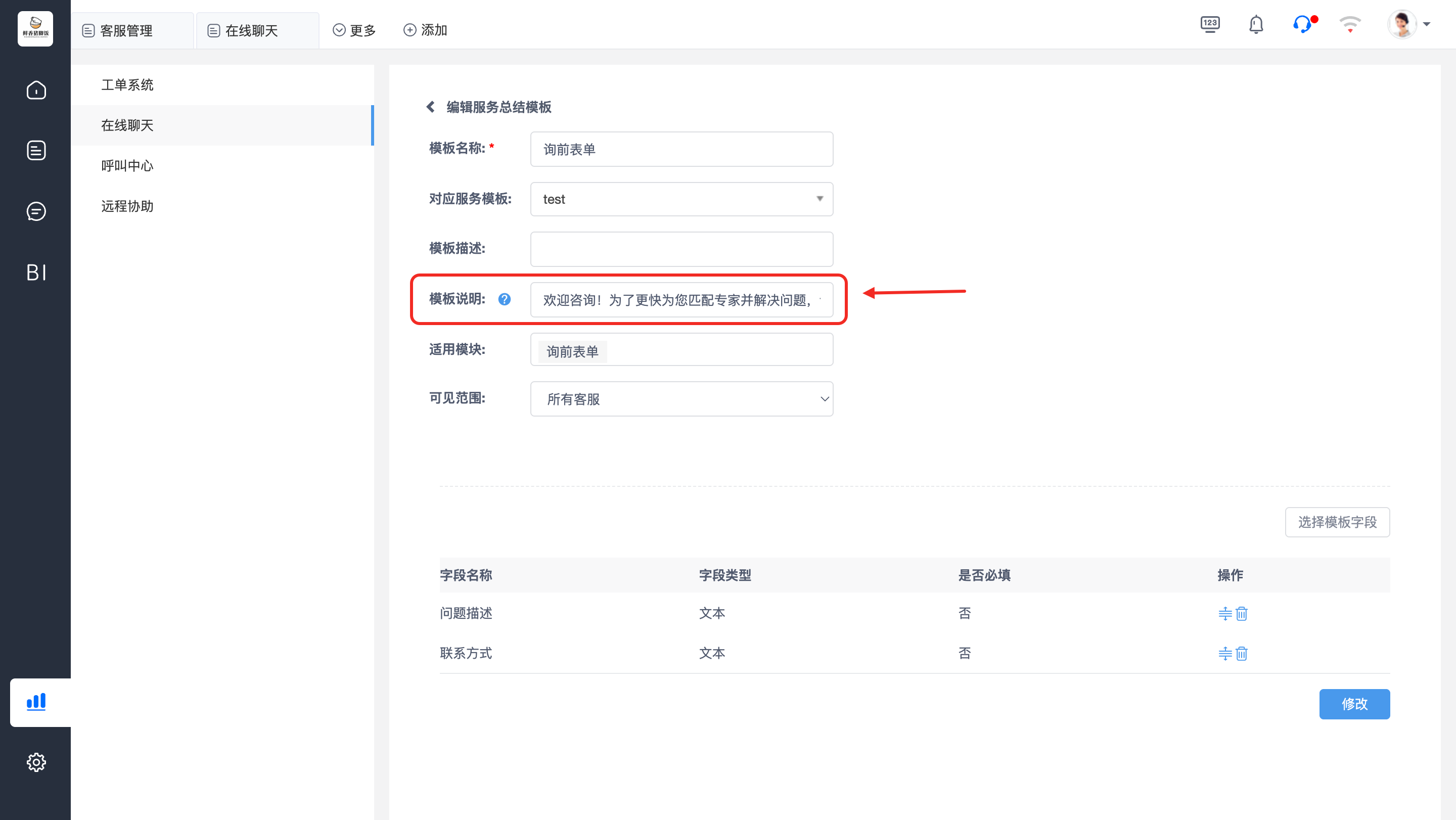Select 呼叫中心 in the side menu

(127, 166)
